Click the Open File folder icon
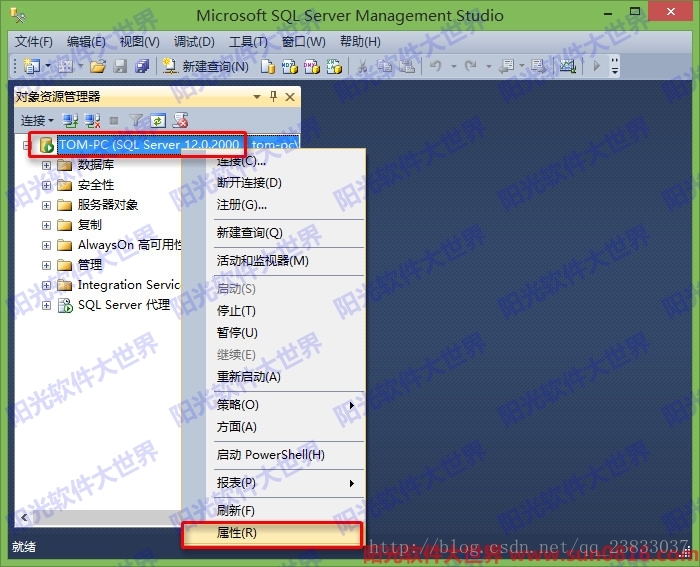Screen dimensions: 700x567 coord(98,67)
